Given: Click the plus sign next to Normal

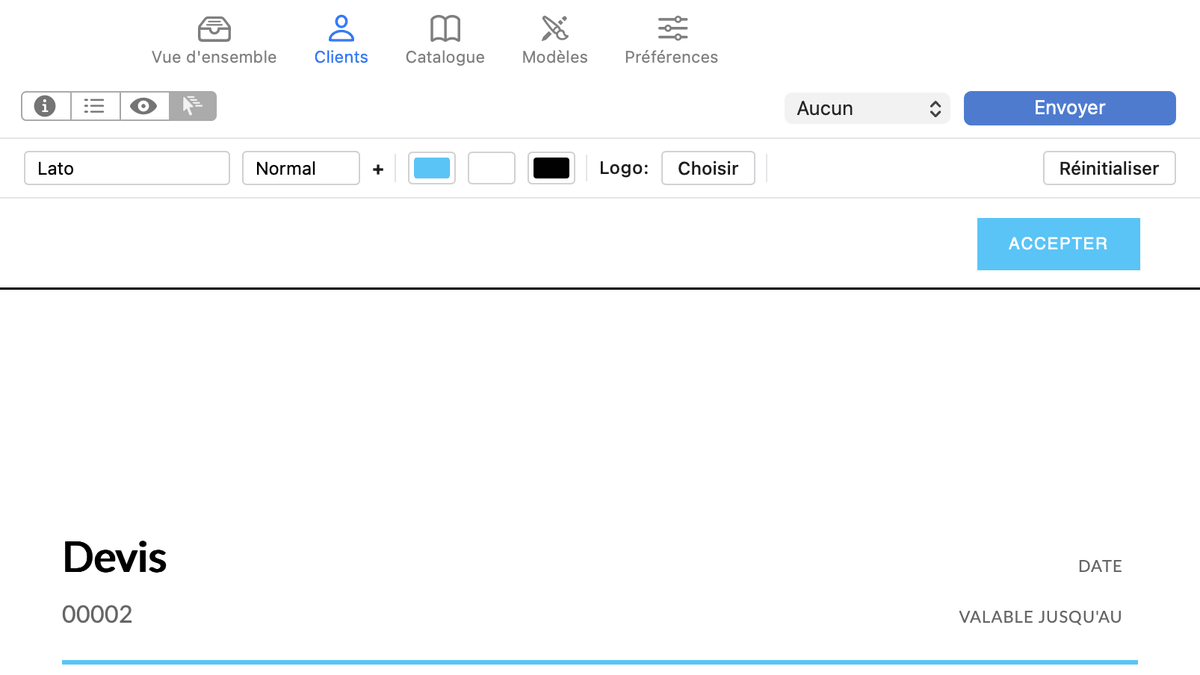Looking at the screenshot, I should coord(378,169).
